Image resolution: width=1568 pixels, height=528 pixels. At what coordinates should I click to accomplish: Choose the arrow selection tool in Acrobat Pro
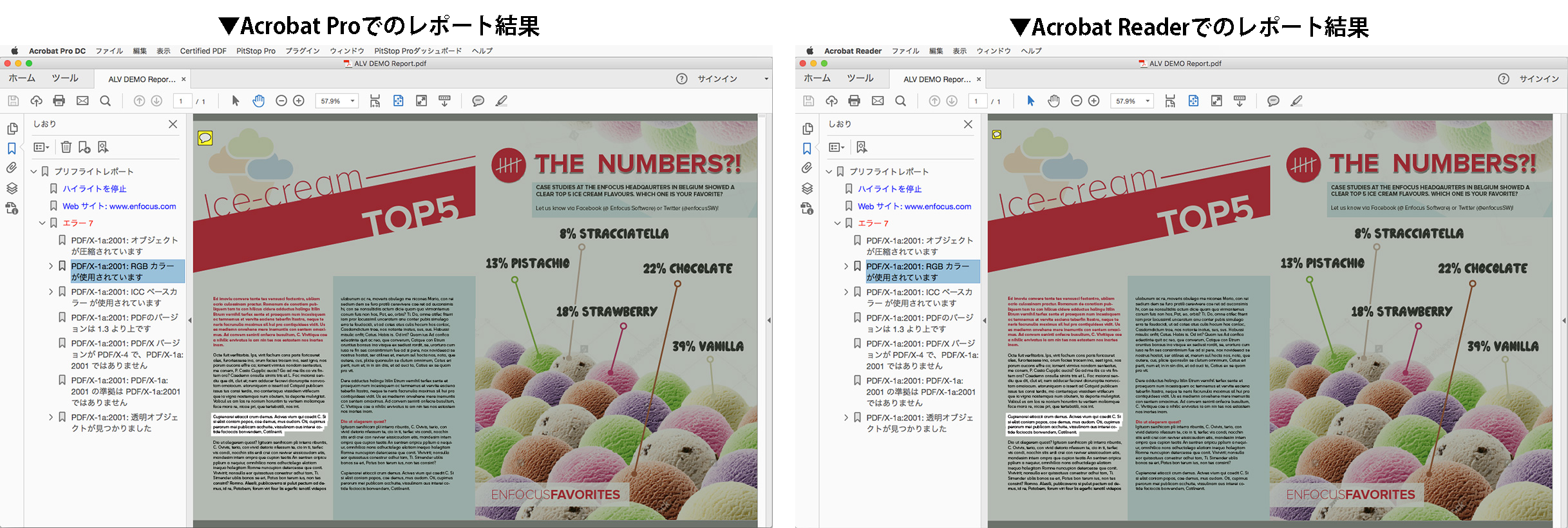(x=235, y=100)
